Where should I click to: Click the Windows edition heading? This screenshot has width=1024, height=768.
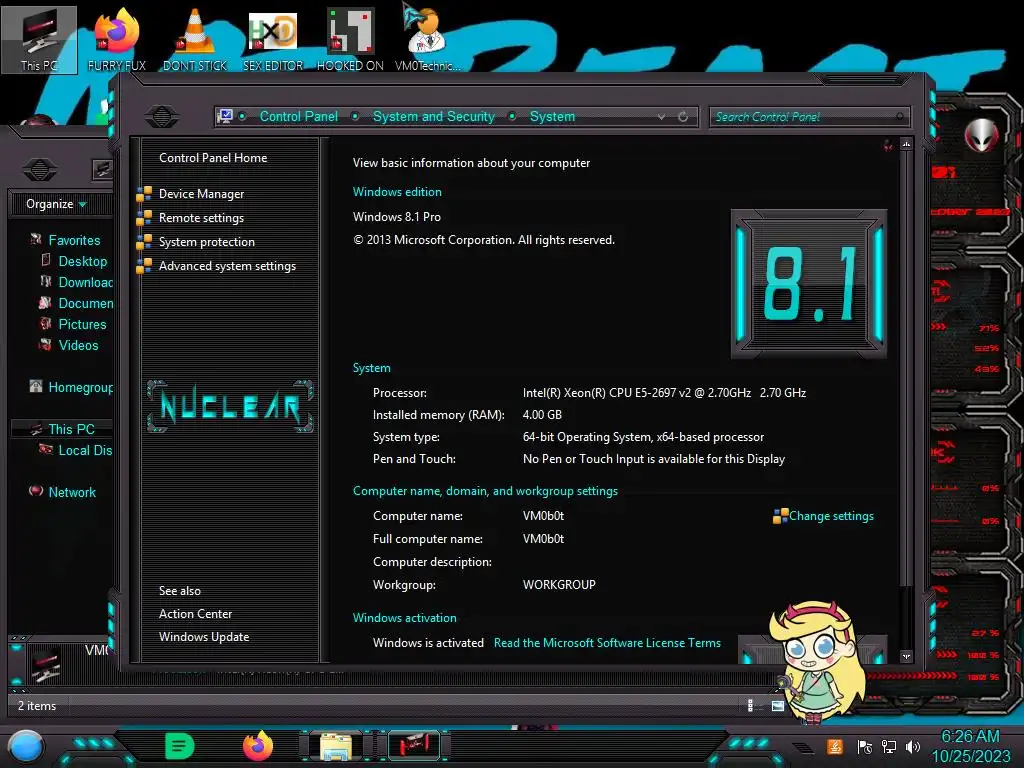(x=397, y=192)
